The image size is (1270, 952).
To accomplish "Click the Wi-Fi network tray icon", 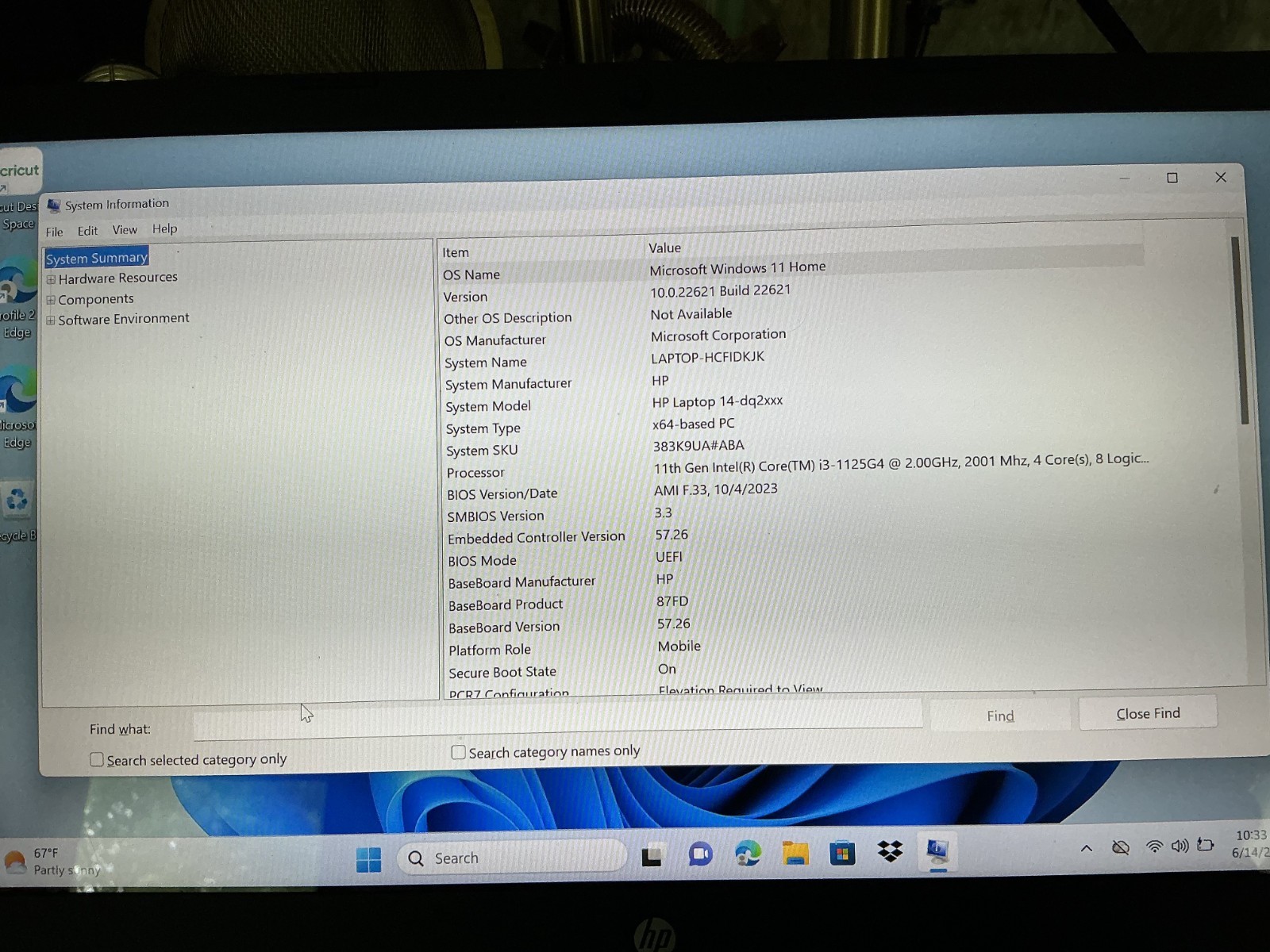I will point(1155,846).
